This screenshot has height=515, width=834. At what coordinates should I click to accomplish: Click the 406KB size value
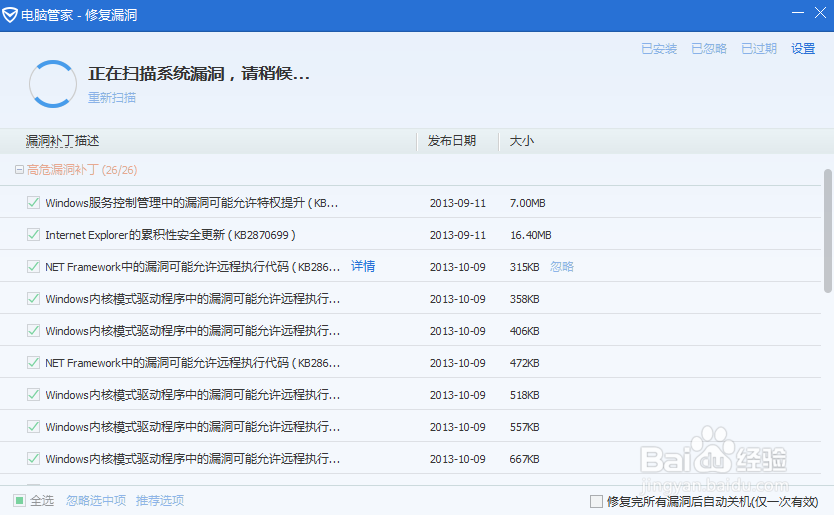(524, 331)
